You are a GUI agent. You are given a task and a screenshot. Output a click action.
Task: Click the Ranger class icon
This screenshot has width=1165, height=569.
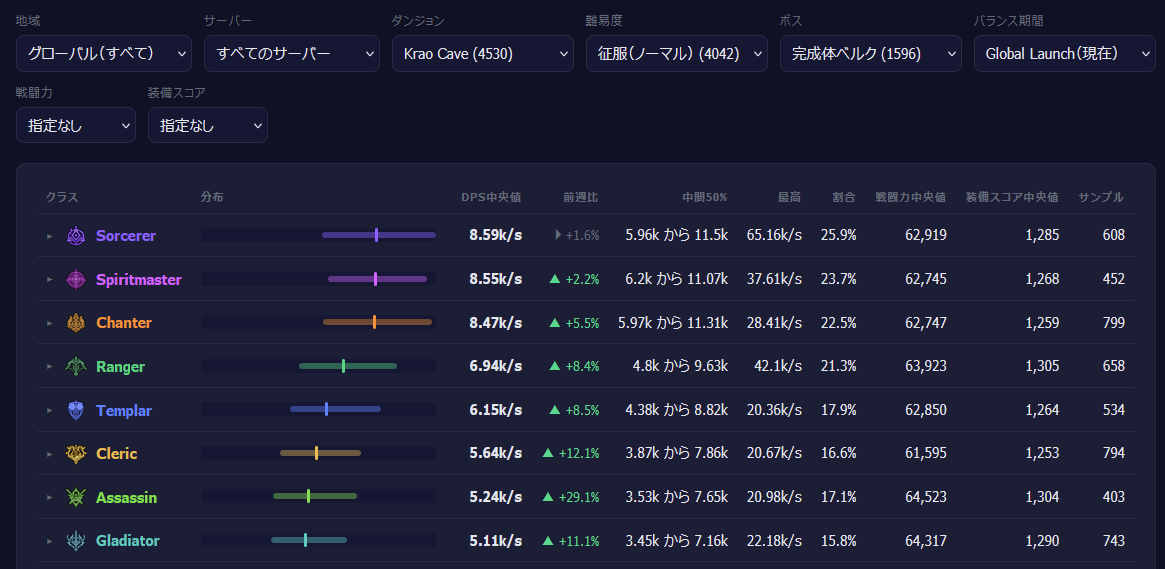[x=77, y=366]
